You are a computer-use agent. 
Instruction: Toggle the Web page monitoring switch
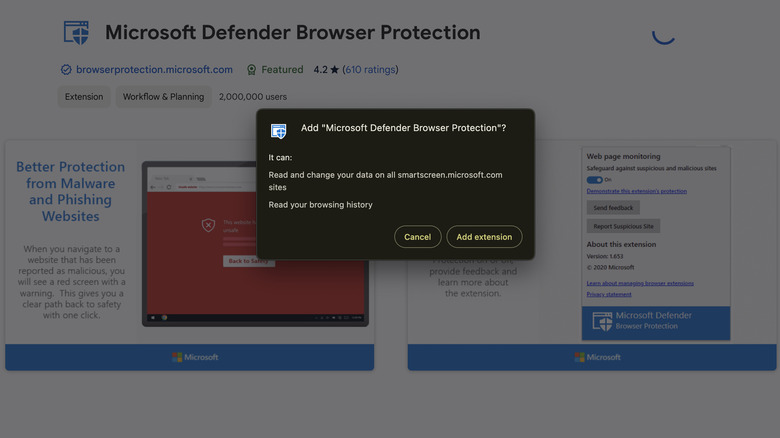594,180
